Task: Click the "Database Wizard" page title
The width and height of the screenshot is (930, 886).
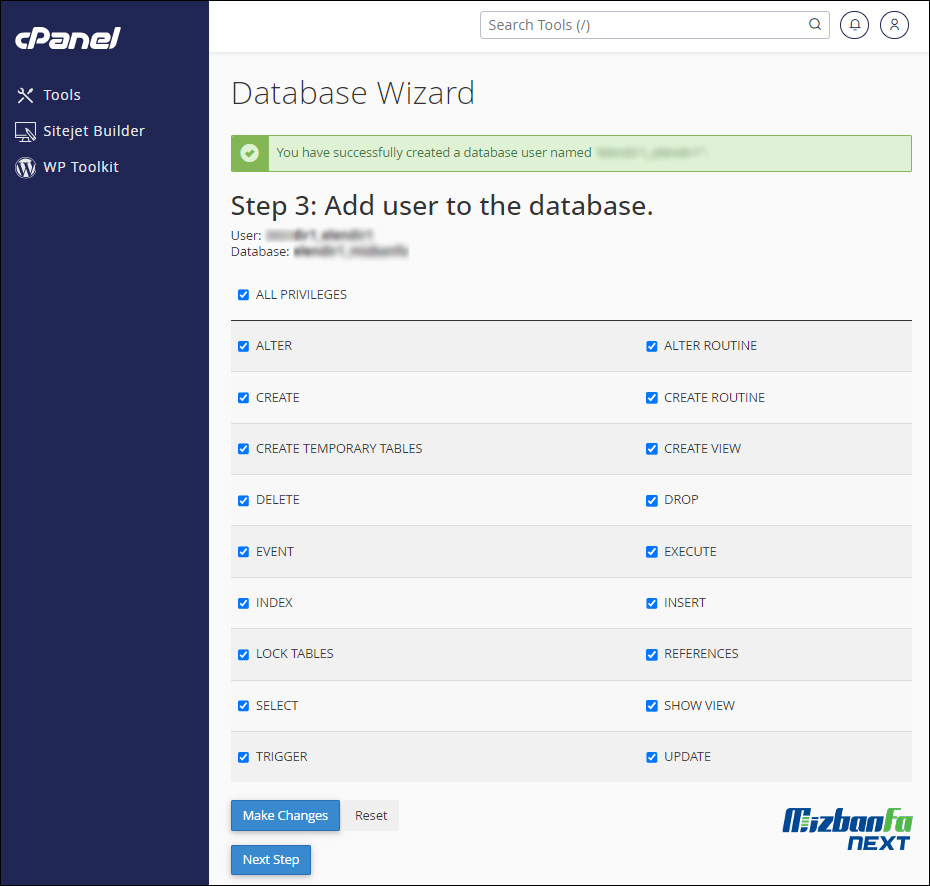Action: point(353,93)
